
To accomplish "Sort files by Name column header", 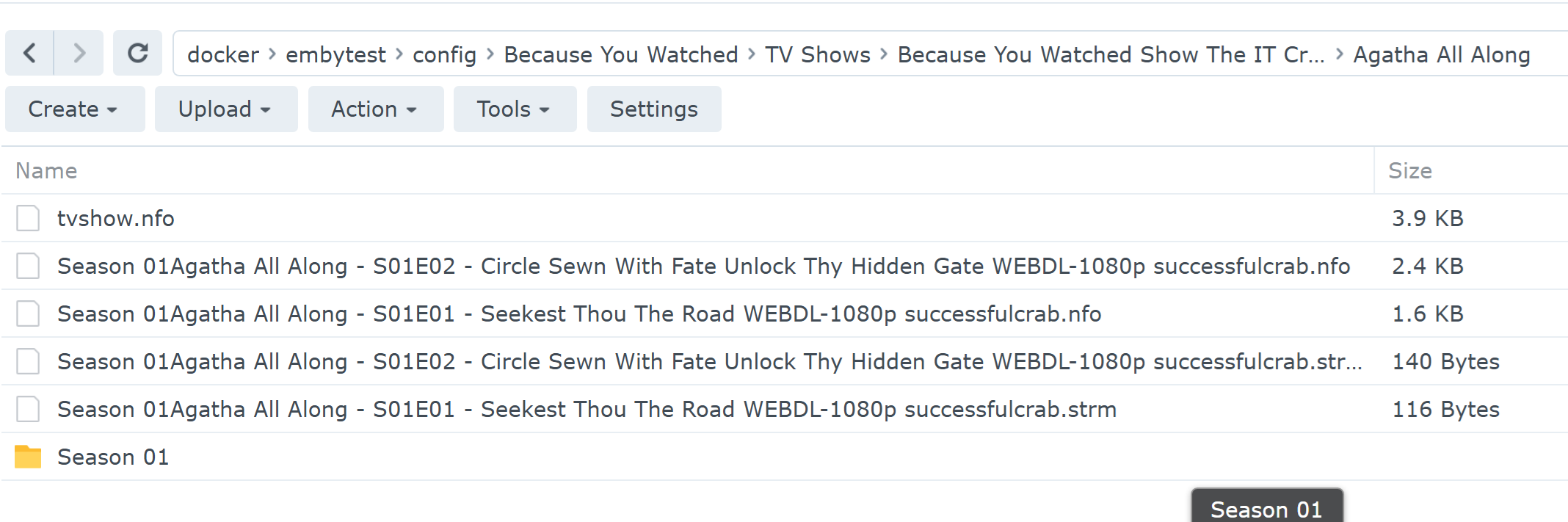I will pyautogui.click(x=46, y=171).
